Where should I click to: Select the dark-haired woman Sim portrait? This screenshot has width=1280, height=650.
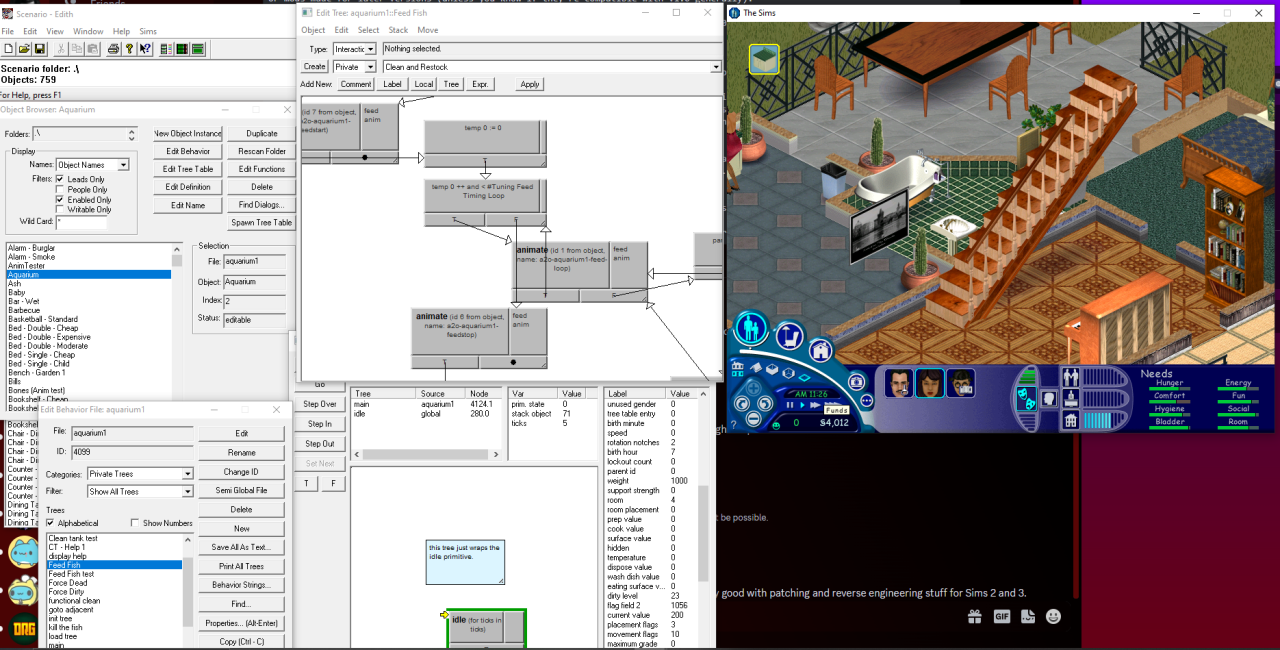(x=931, y=383)
